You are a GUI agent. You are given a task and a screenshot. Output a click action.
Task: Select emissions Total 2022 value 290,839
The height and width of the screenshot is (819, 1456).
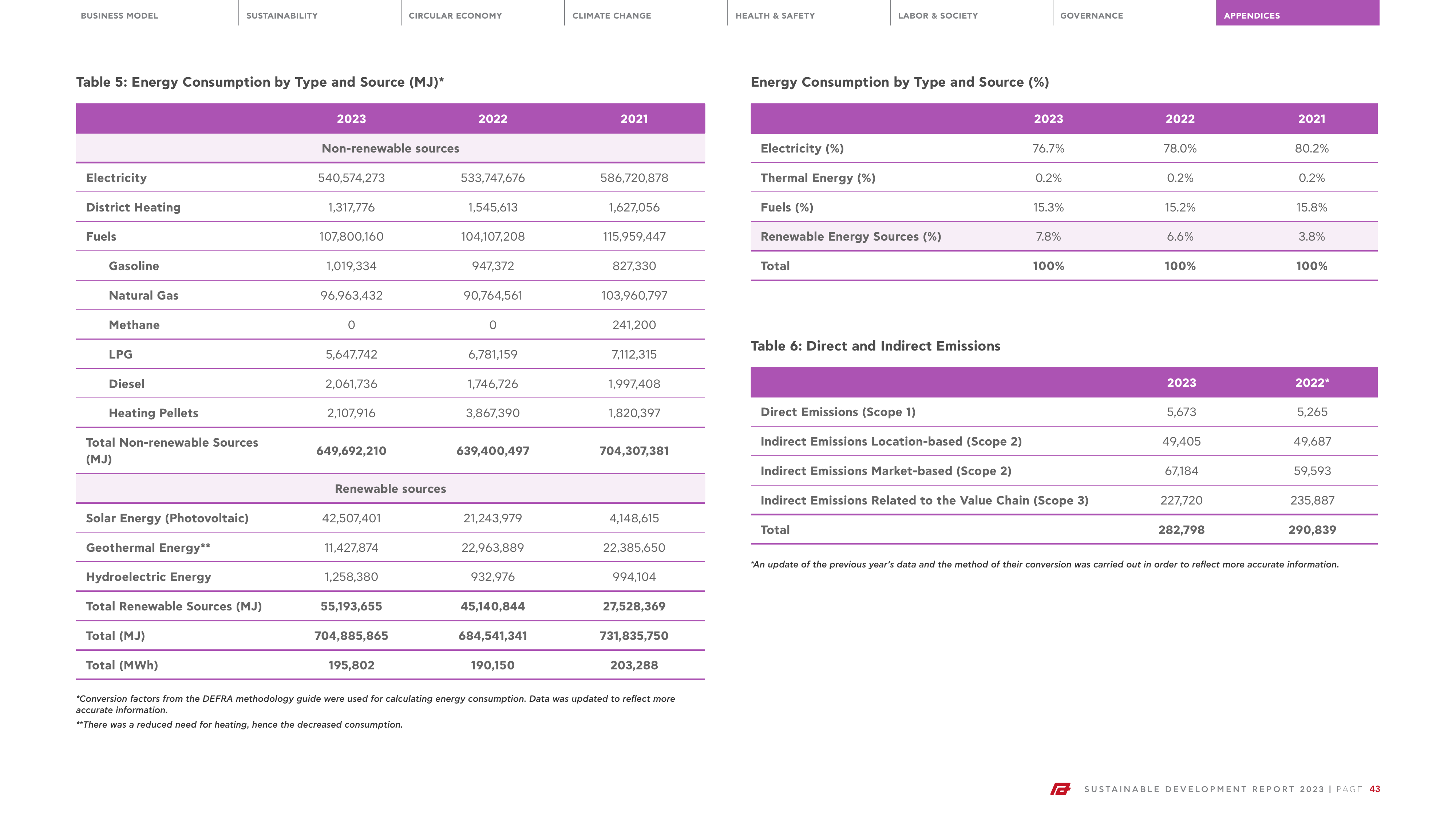[1312, 530]
